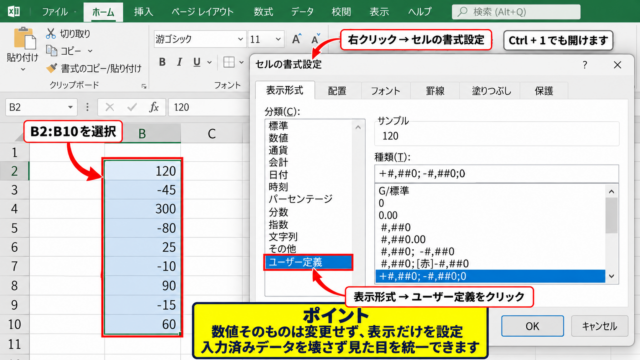Click the Copy icon
Image resolution: width=640 pixels, height=360 pixels.
click(x=51, y=51)
